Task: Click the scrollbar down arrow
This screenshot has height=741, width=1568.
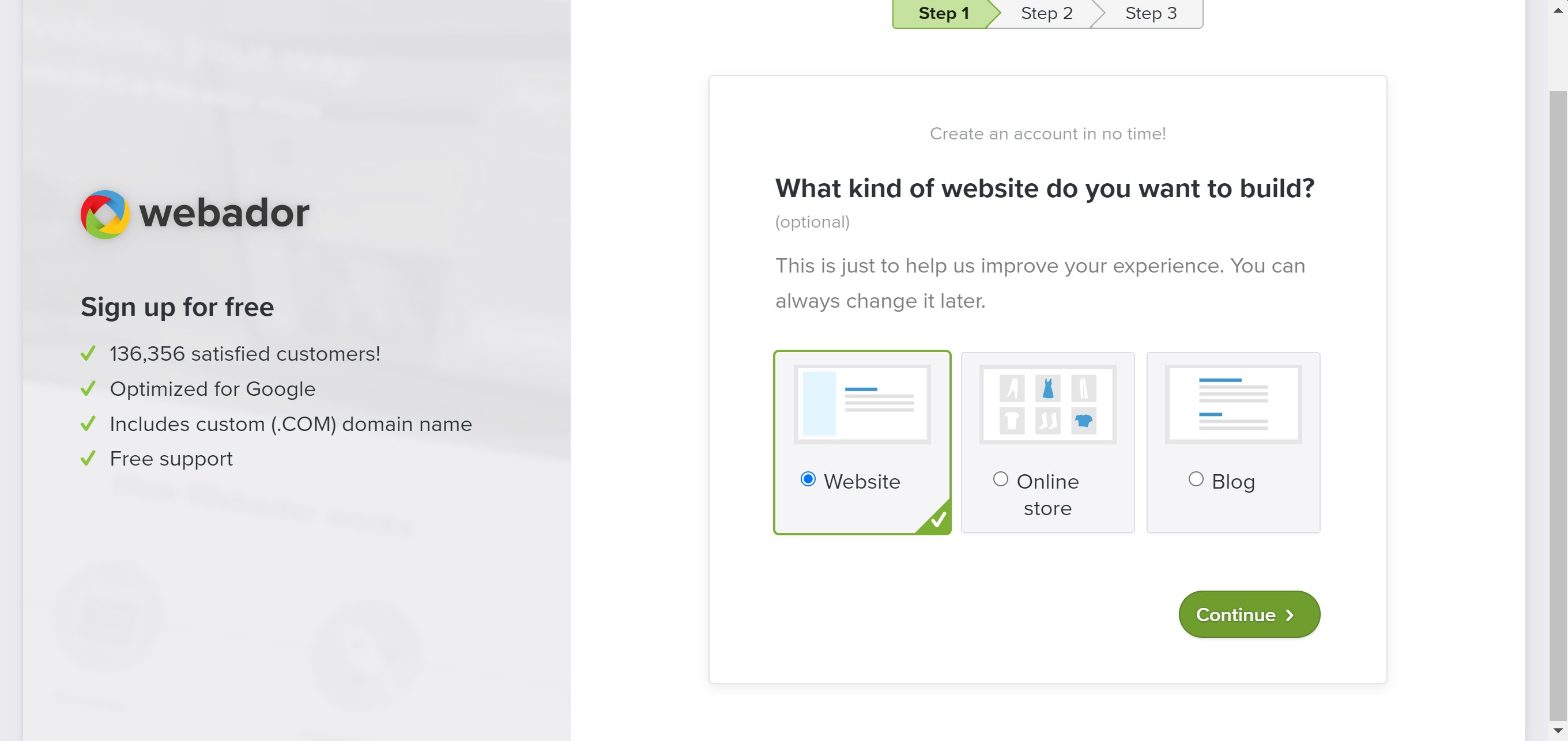Action: [1558, 730]
